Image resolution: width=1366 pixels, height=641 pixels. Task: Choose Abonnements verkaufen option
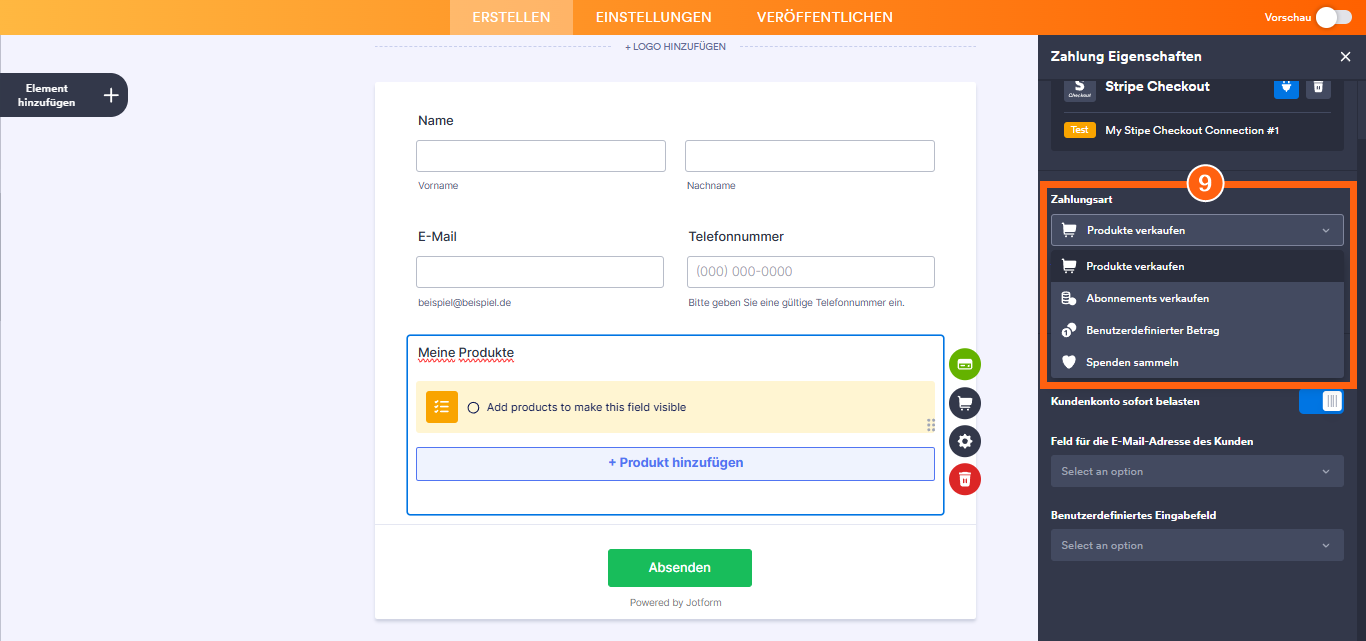click(1147, 298)
